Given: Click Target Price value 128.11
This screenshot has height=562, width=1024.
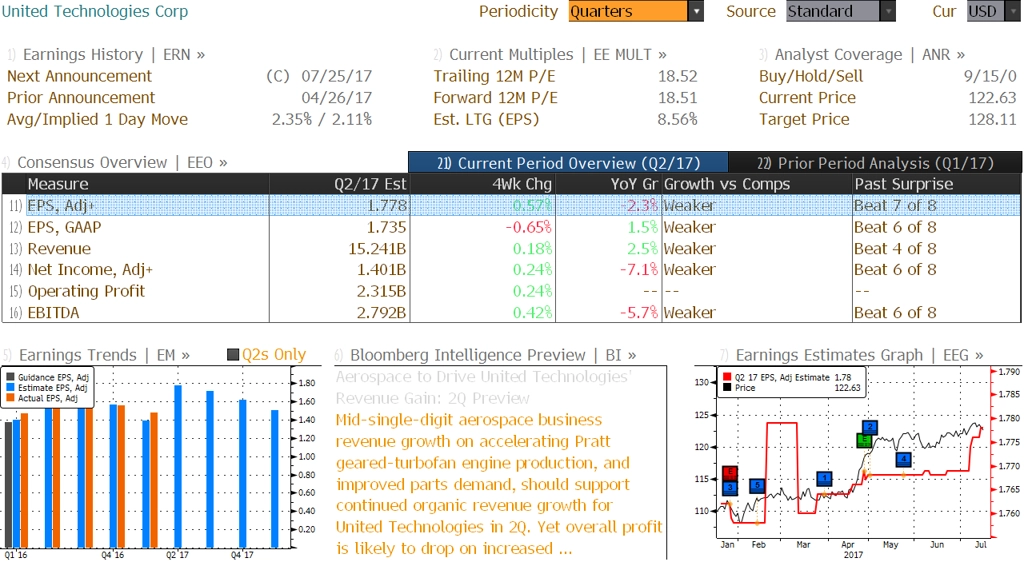Looking at the screenshot, I should point(993,119).
